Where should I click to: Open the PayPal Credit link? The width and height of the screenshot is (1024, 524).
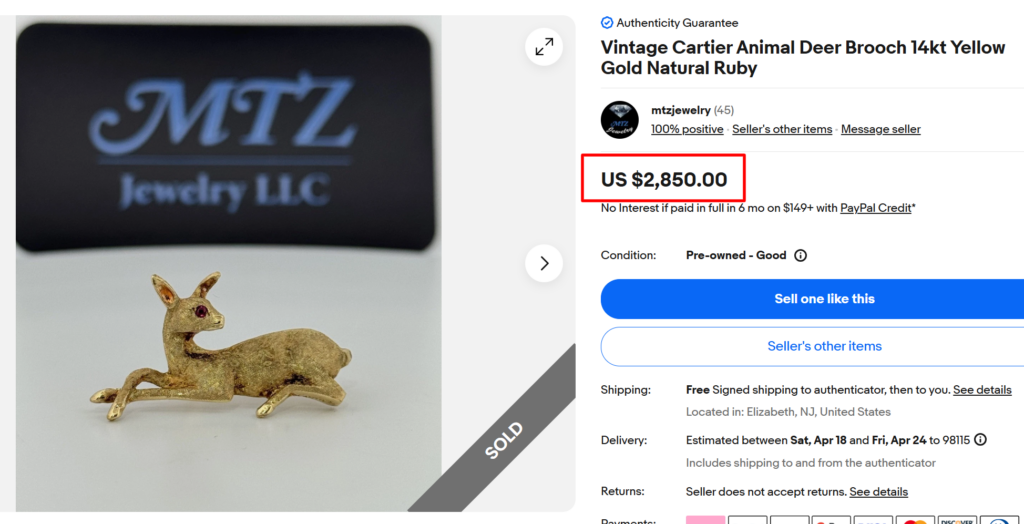pos(876,208)
